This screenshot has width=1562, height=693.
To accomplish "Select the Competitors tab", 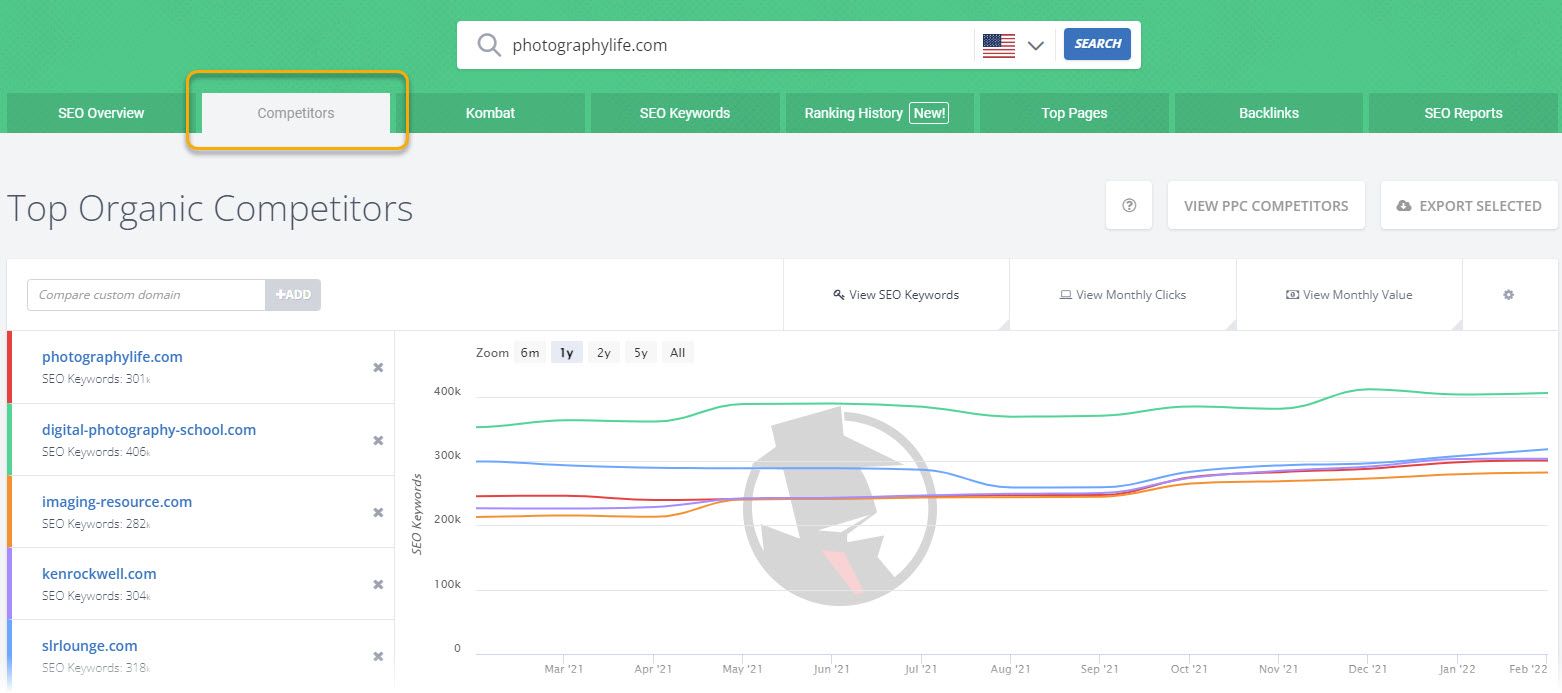I will tap(296, 113).
